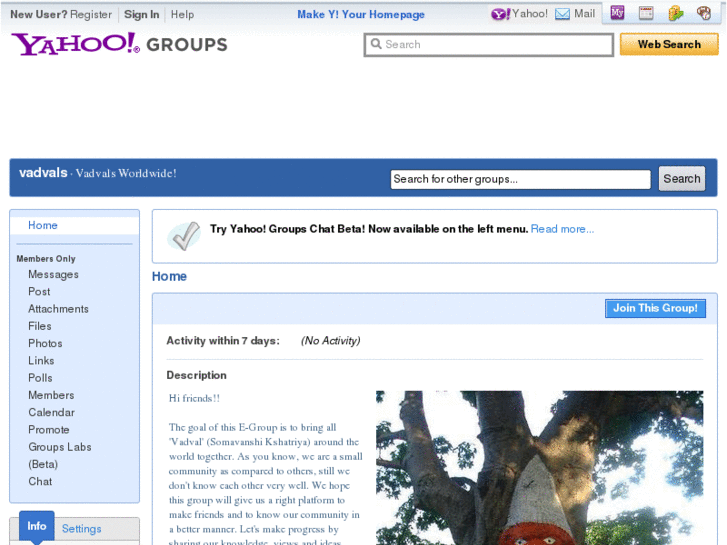Open Calendar in the left menu

(51, 412)
